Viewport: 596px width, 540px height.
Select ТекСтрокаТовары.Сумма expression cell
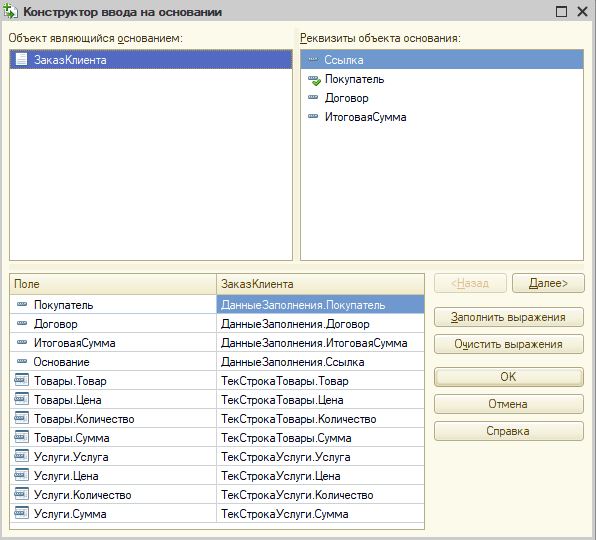point(320,437)
